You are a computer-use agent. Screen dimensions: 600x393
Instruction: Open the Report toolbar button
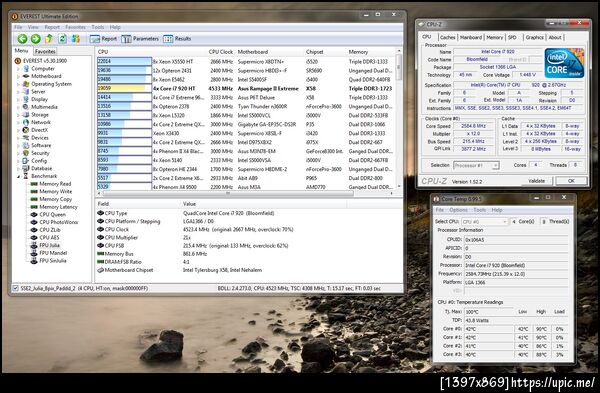(103, 39)
